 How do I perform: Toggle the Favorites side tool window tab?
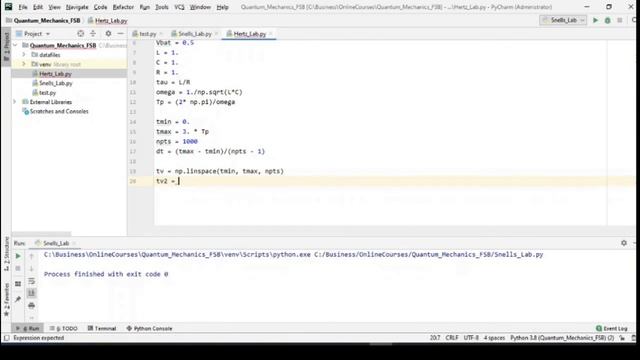tap(6, 300)
